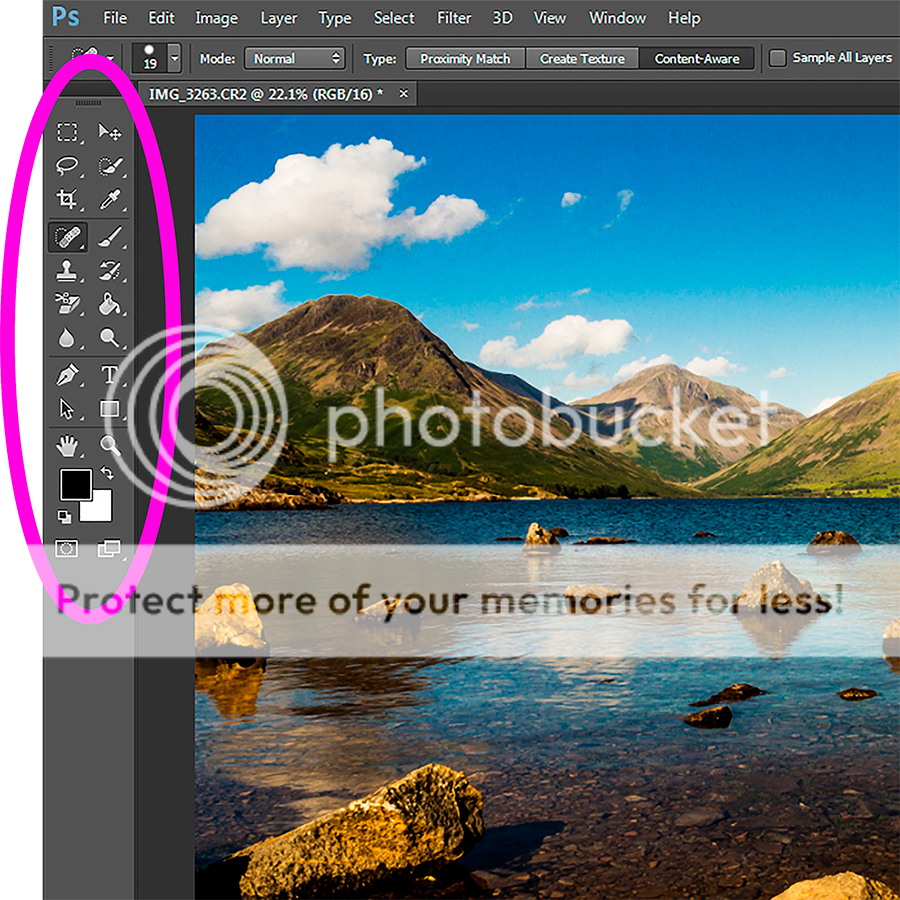Screen dimensions: 900x900
Task: Select the Clone Stamp tool
Action: coord(67,270)
